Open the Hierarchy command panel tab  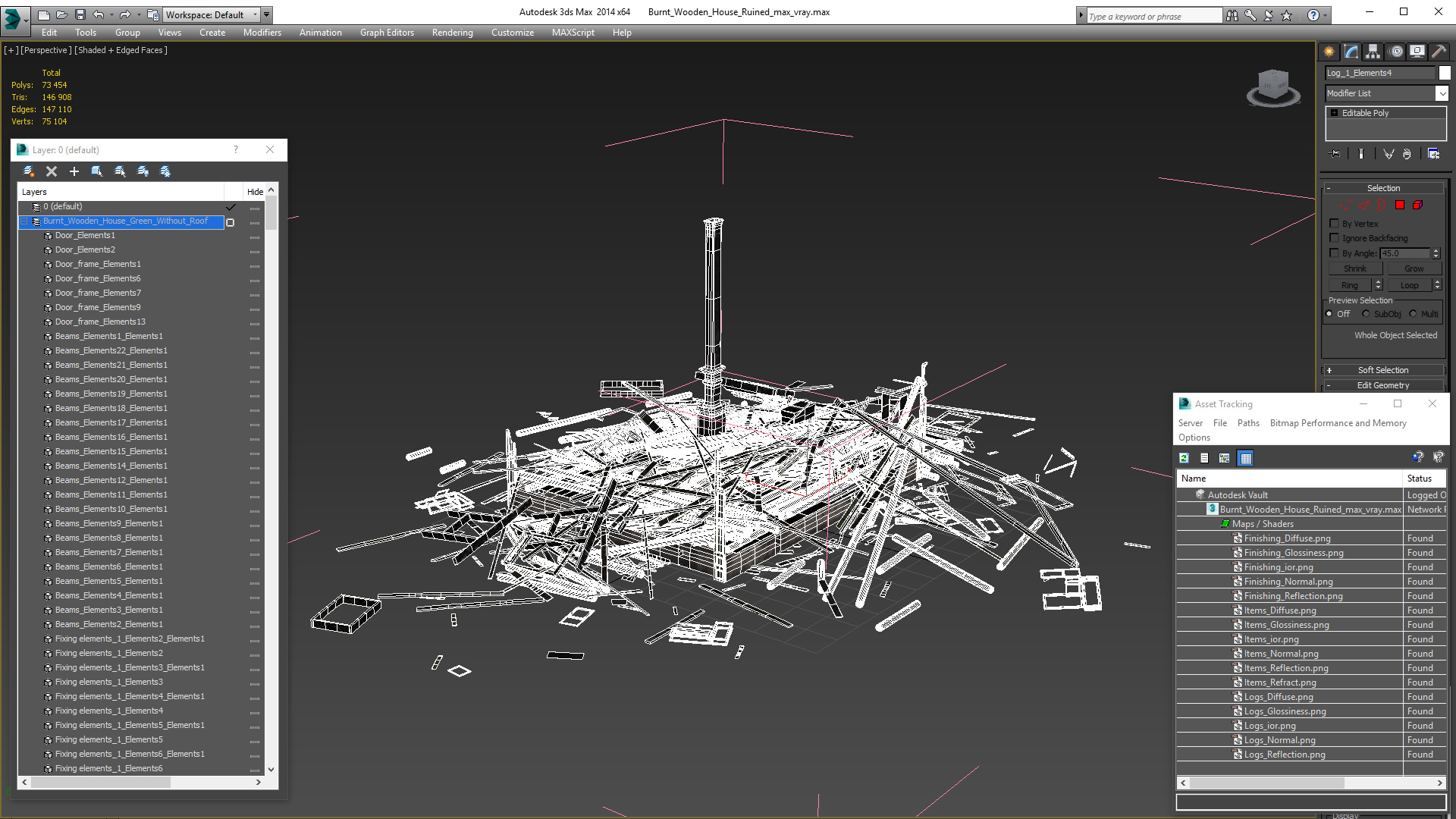1373,52
